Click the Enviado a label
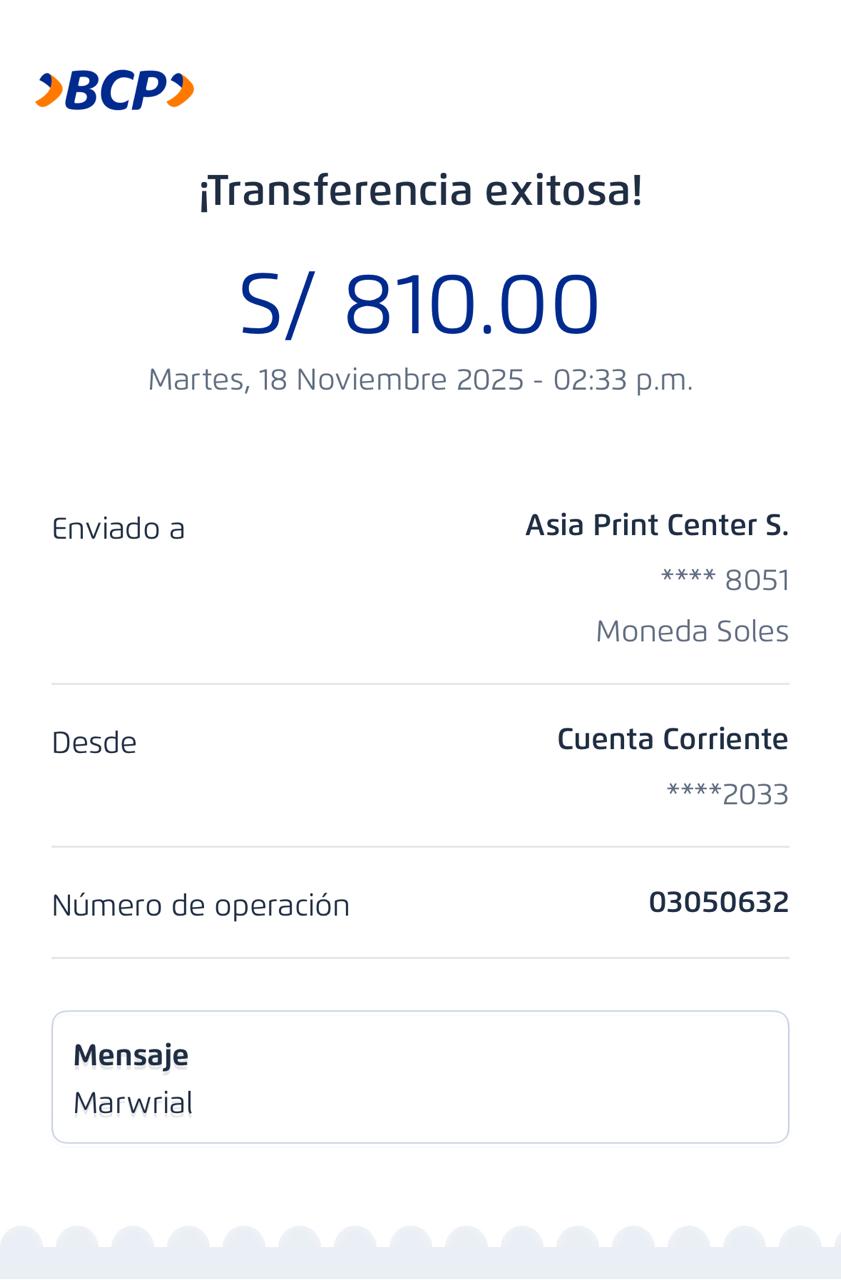Viewport: 841px width, 1280px height. [118, 528]
